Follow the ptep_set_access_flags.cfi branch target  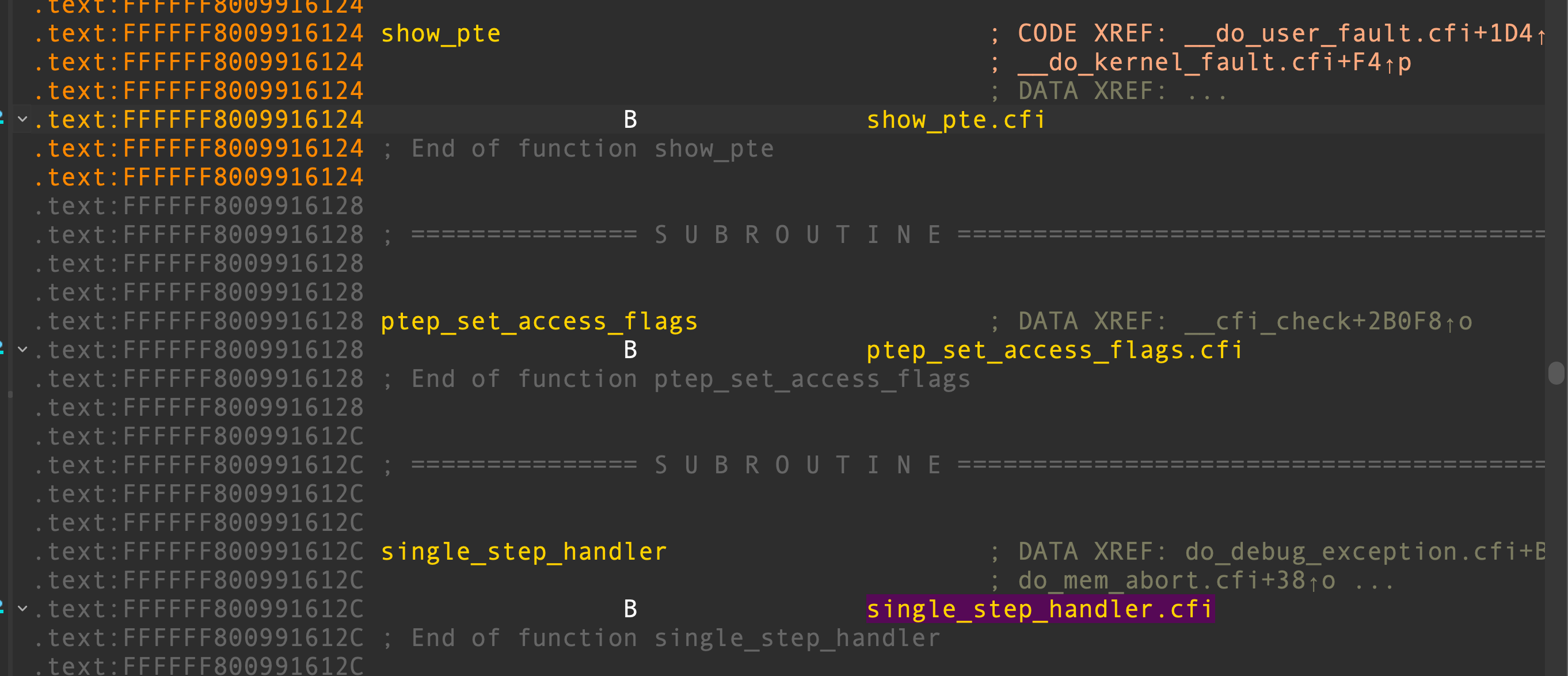tap(1055, 350)
